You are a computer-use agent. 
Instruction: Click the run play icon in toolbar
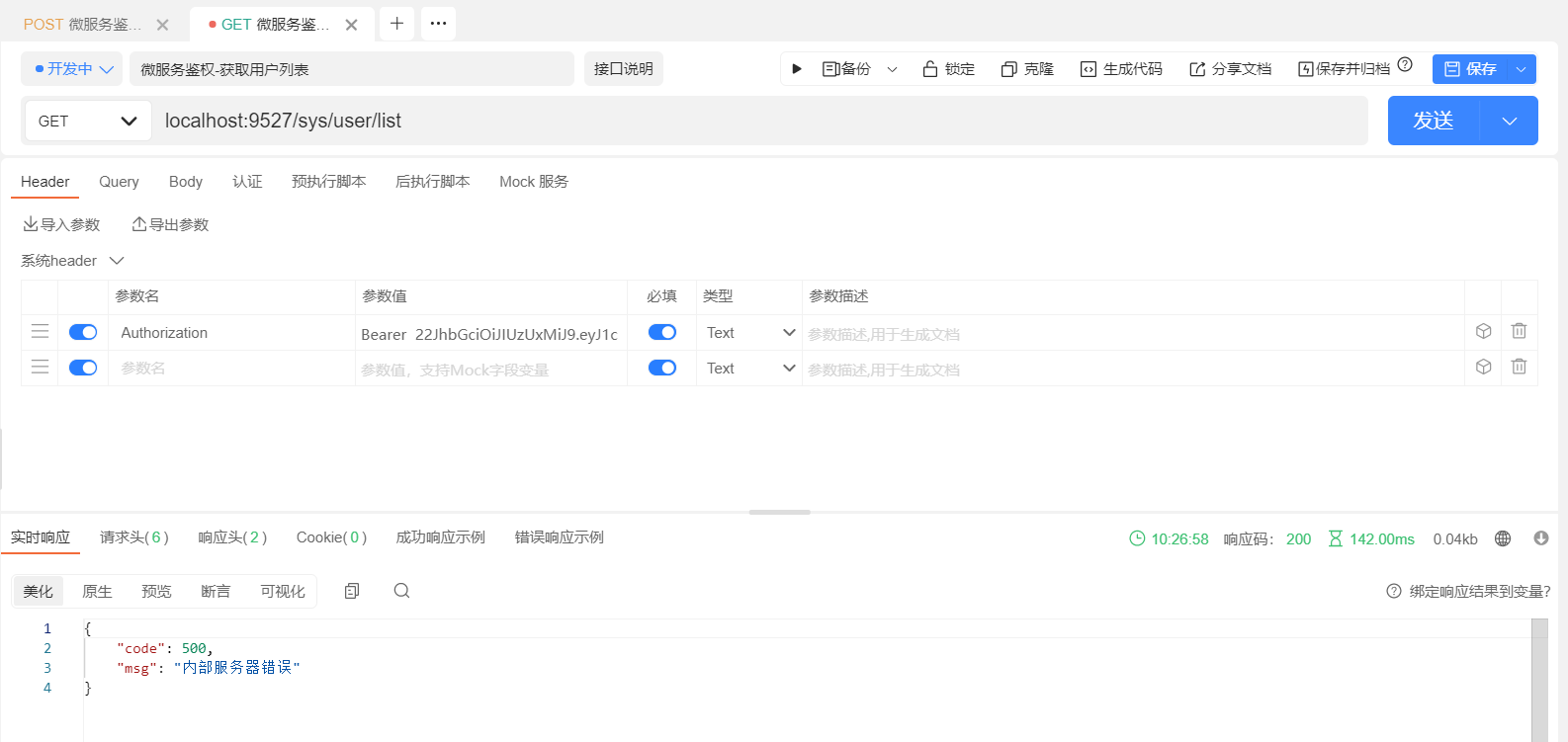[x=797, y=69]
